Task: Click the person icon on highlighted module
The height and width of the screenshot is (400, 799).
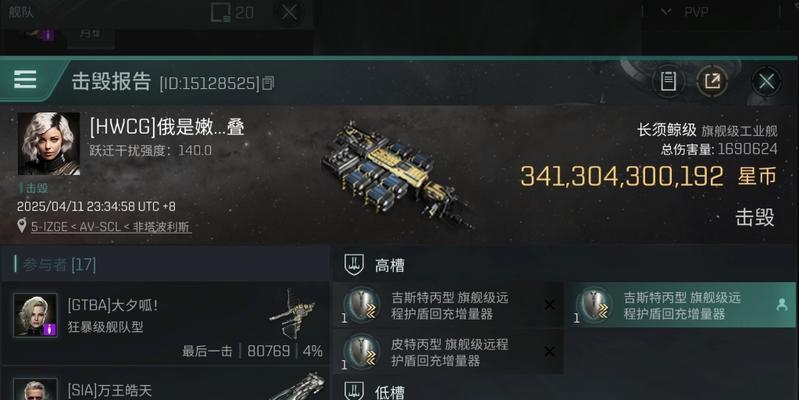Action: [x=781, y=305]
